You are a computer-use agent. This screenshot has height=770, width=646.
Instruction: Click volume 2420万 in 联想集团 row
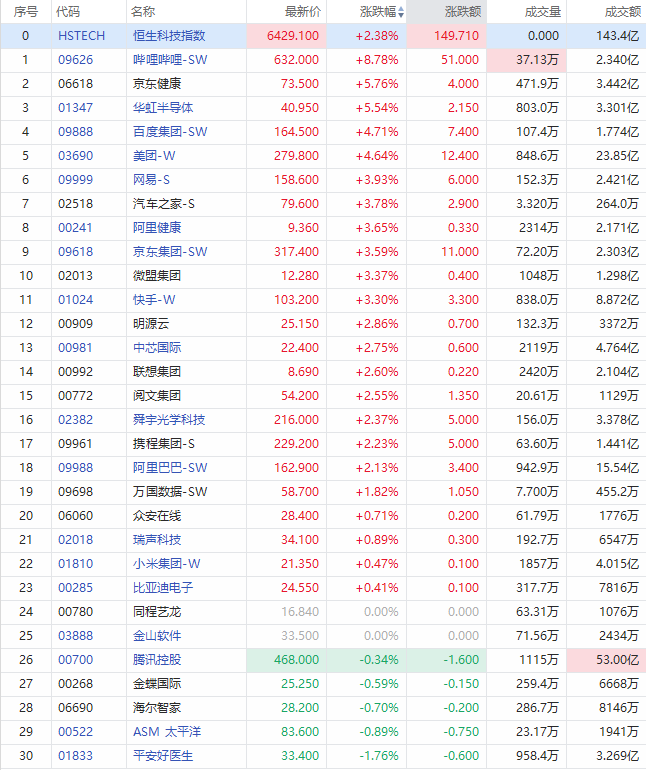click(x=539, y=372)
